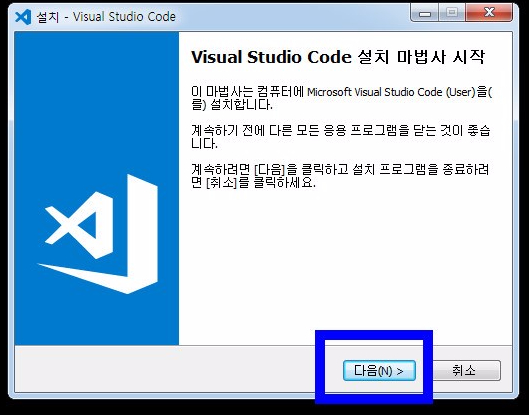Click the large Visual Studio Code logo
The height and width of the screenshot is (415, 529).
[98, 234]
